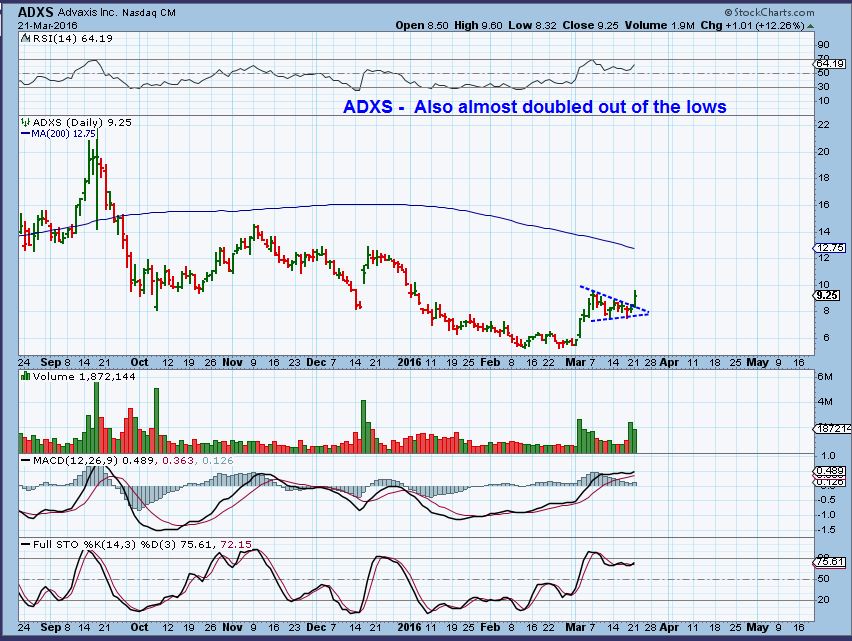The height and width of the screenshot is (641, 852).
Task: Click Dec on the bottom date axis
Action: tap(316, 627)
